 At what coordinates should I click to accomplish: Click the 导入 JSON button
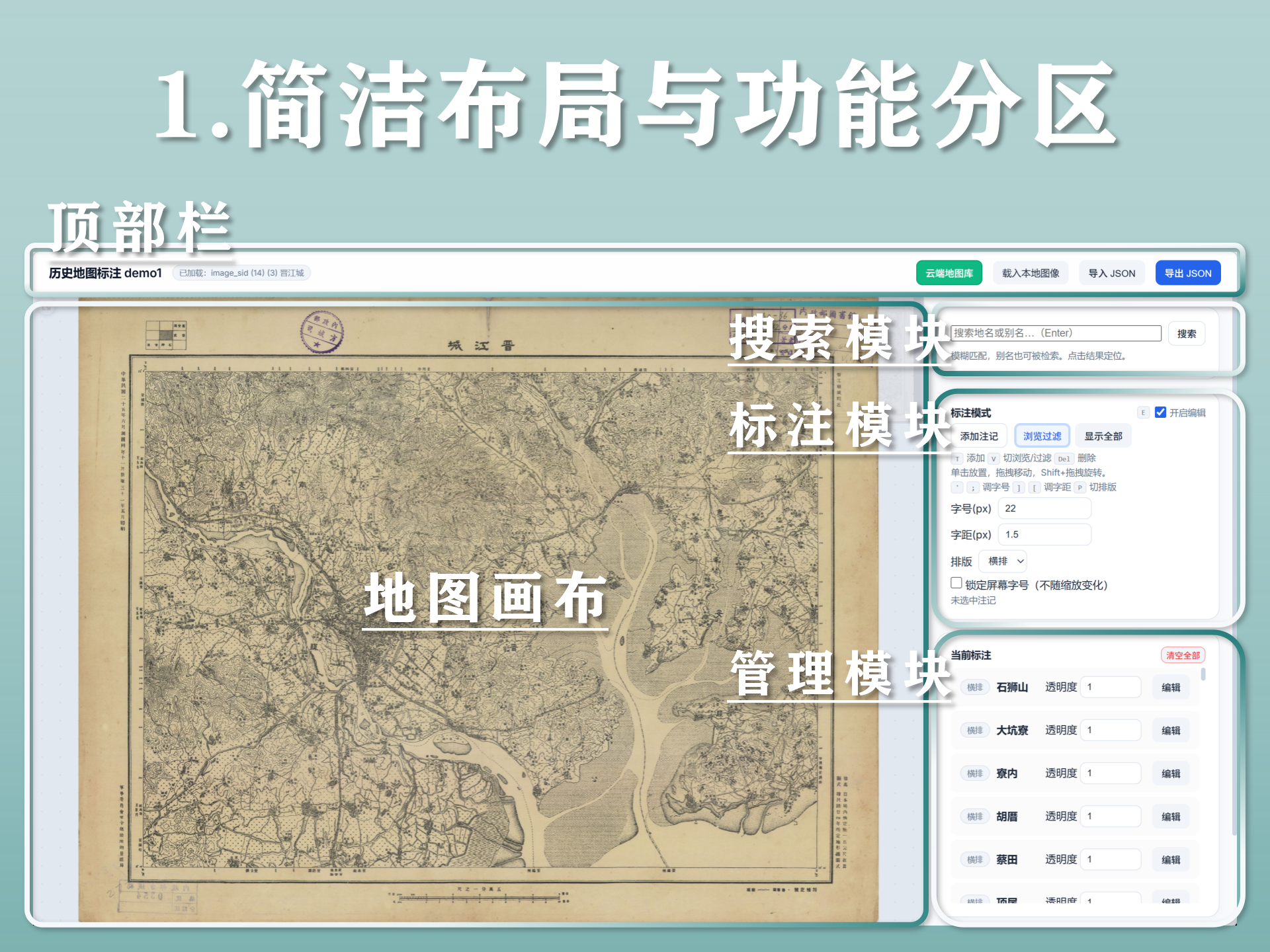pyautogui.click(x=1111, y=273)
